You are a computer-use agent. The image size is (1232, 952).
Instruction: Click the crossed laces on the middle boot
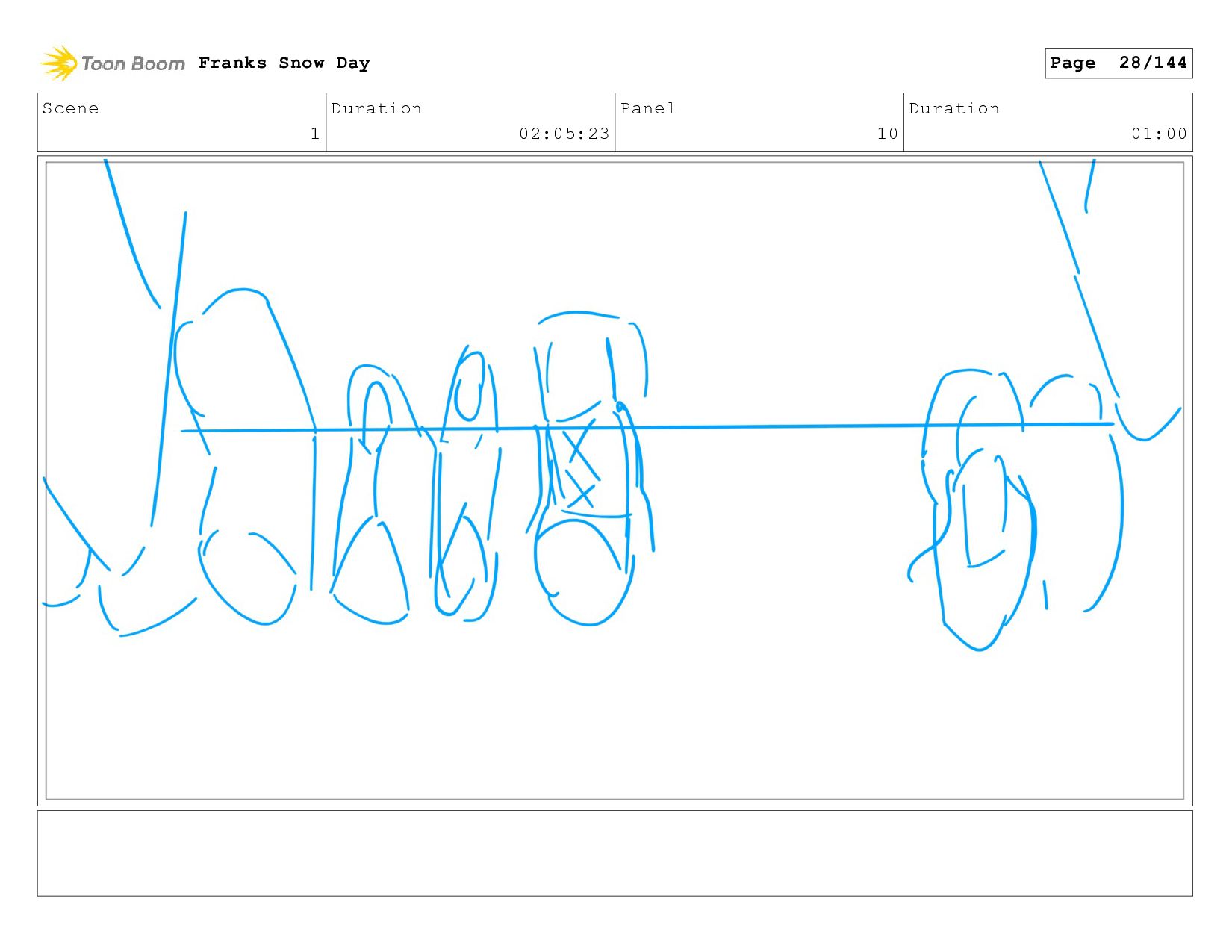(581, 466)
